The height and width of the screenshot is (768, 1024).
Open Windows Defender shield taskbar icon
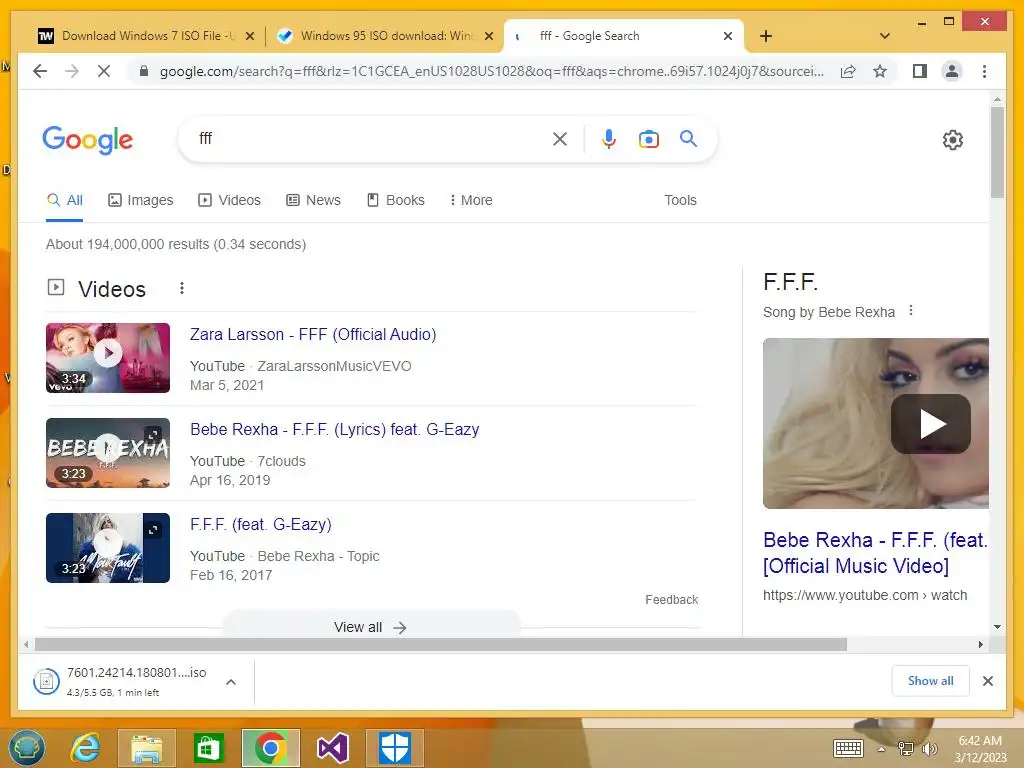[x=394, y=748]
